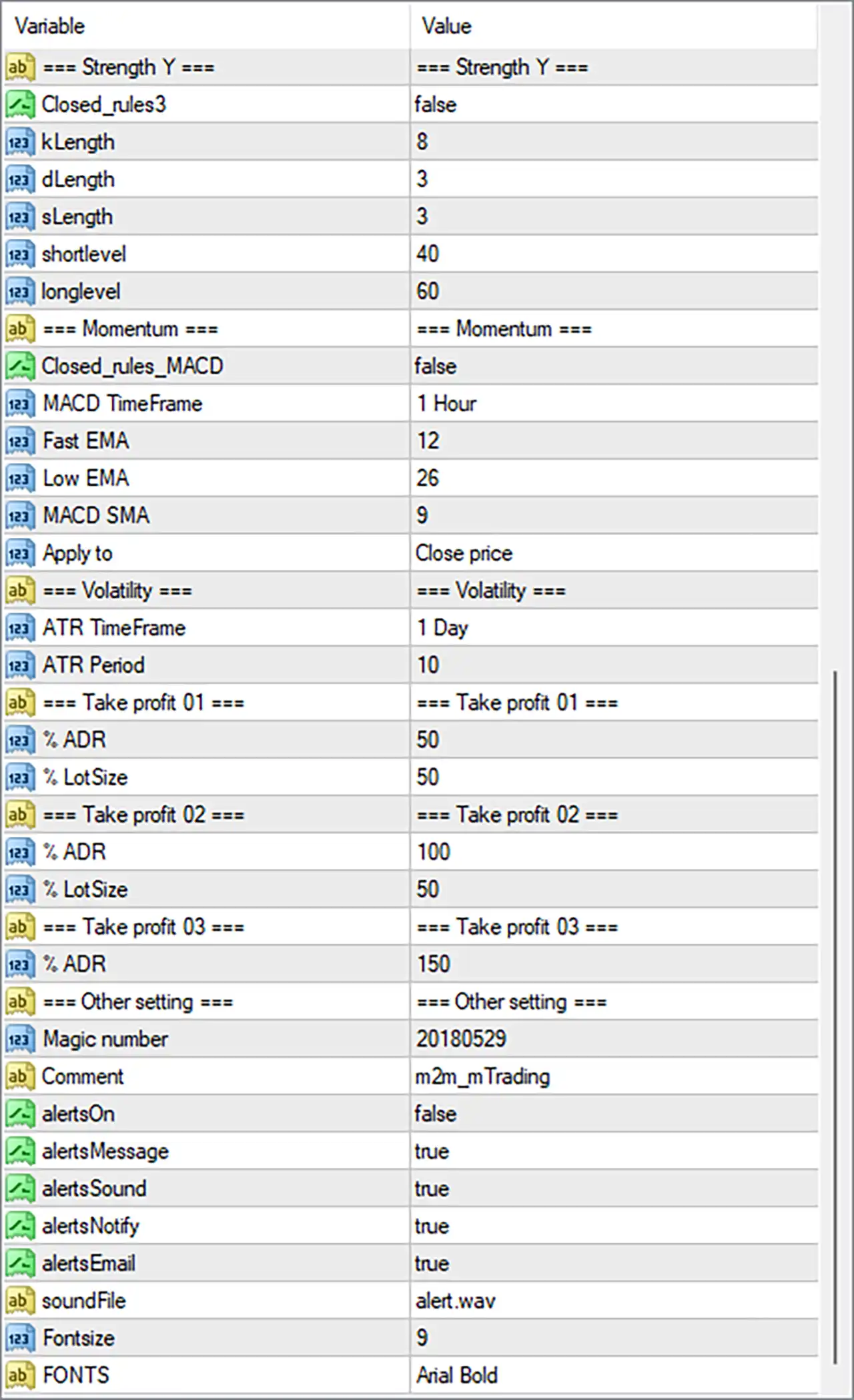Click the icon beside MACD SMA
The height and width of the screenshot is (1400, 854).
(20, 516)
